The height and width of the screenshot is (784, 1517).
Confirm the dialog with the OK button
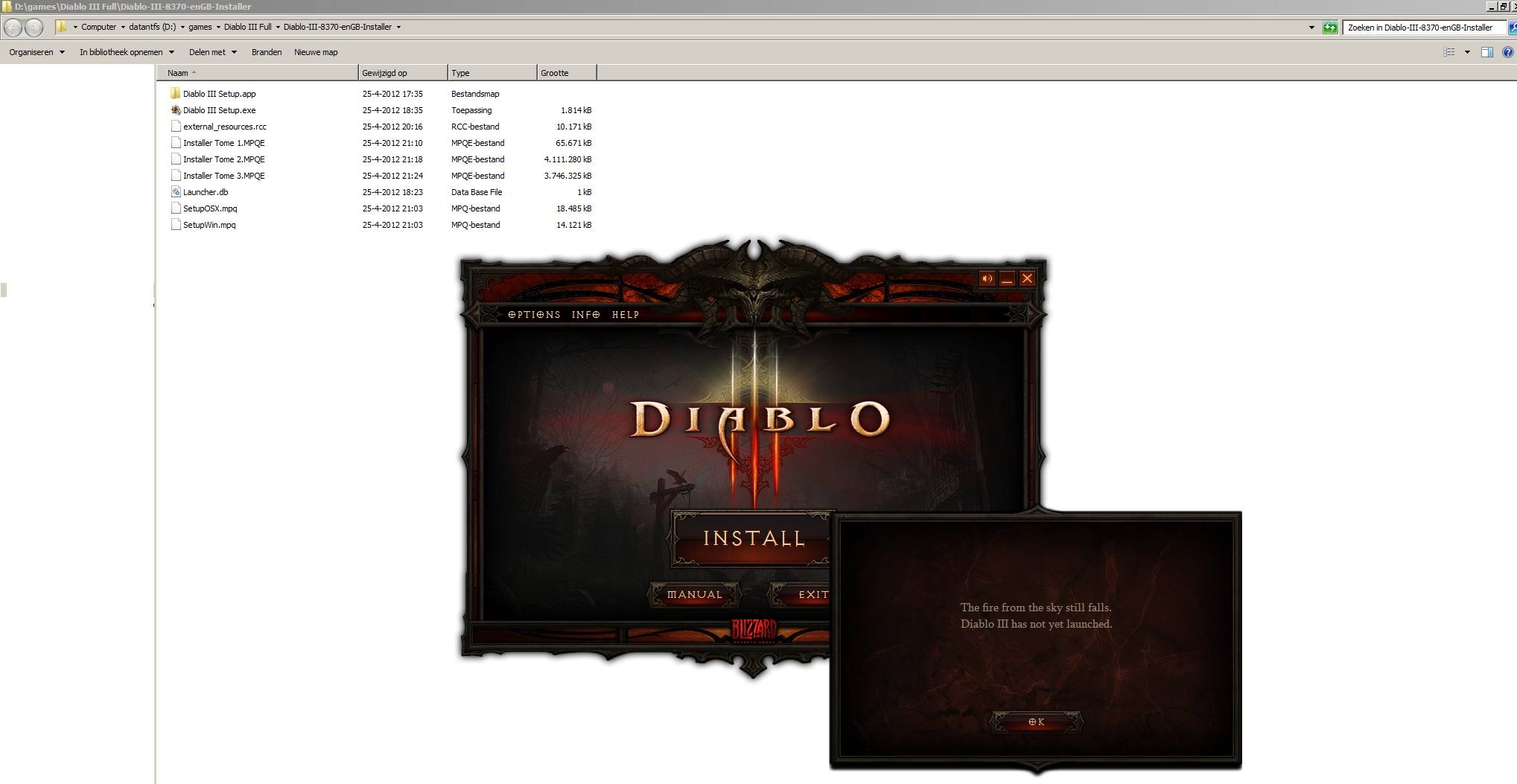pyautogui.click(x=1036, y=721)
